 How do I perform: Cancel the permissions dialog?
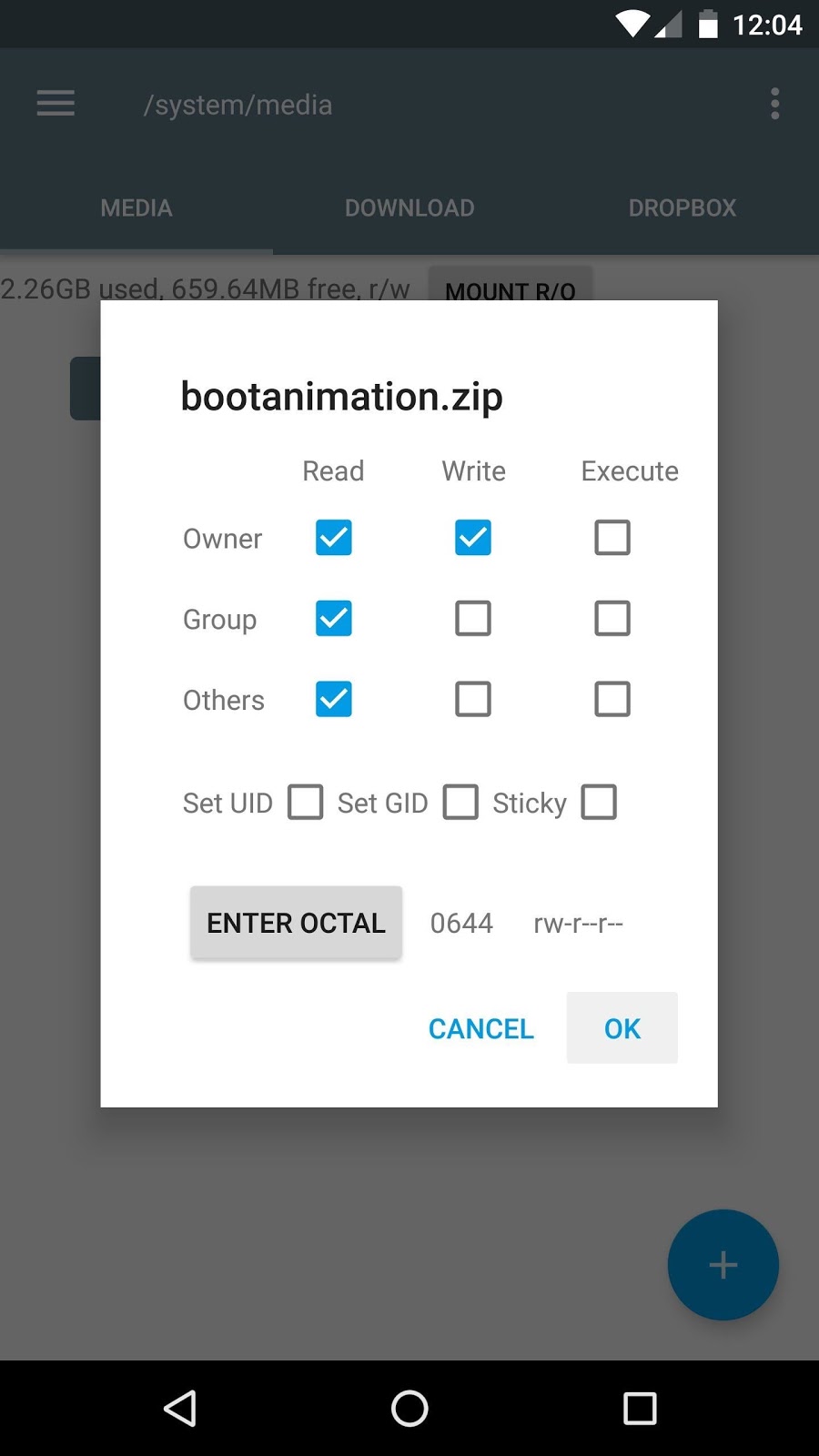click(481, 1028)
